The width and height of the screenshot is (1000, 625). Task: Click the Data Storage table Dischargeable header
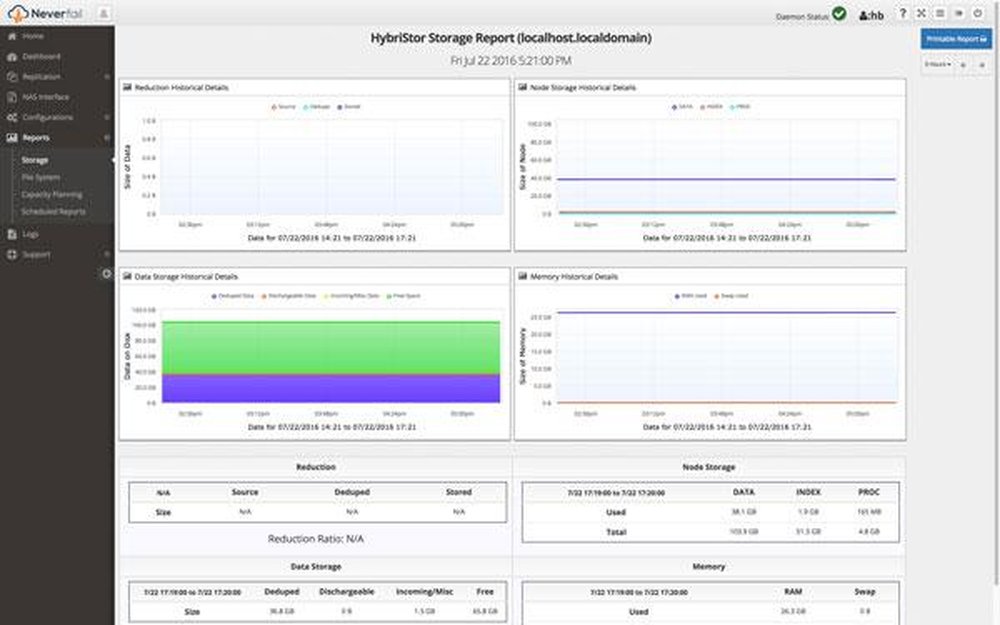(346, 592)
